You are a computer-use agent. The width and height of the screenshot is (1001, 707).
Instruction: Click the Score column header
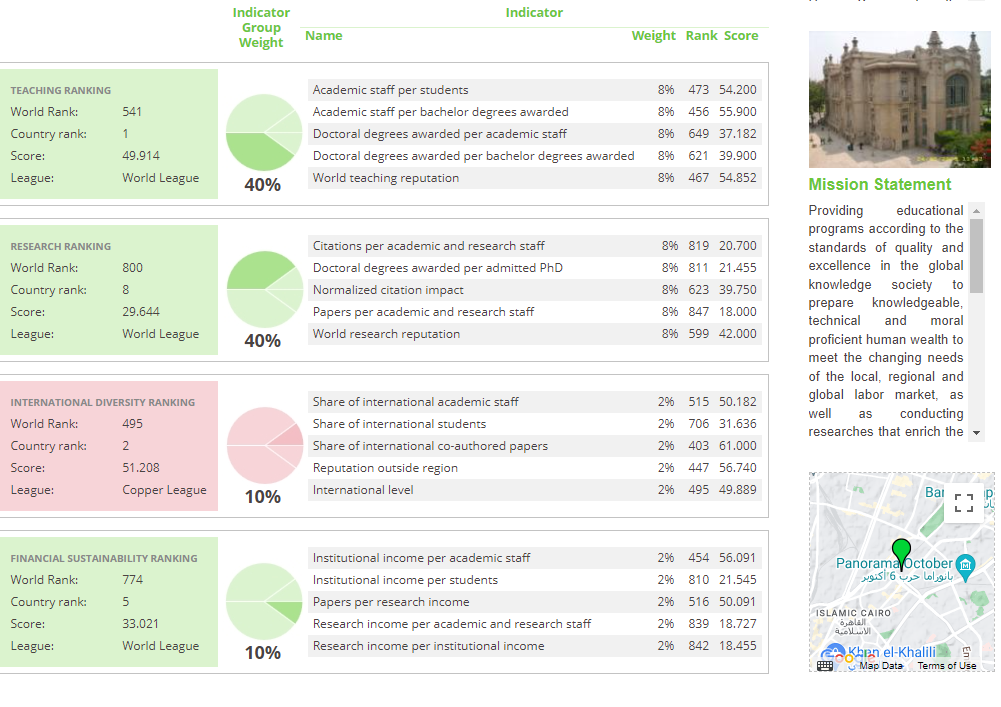[x=741, y=36]
